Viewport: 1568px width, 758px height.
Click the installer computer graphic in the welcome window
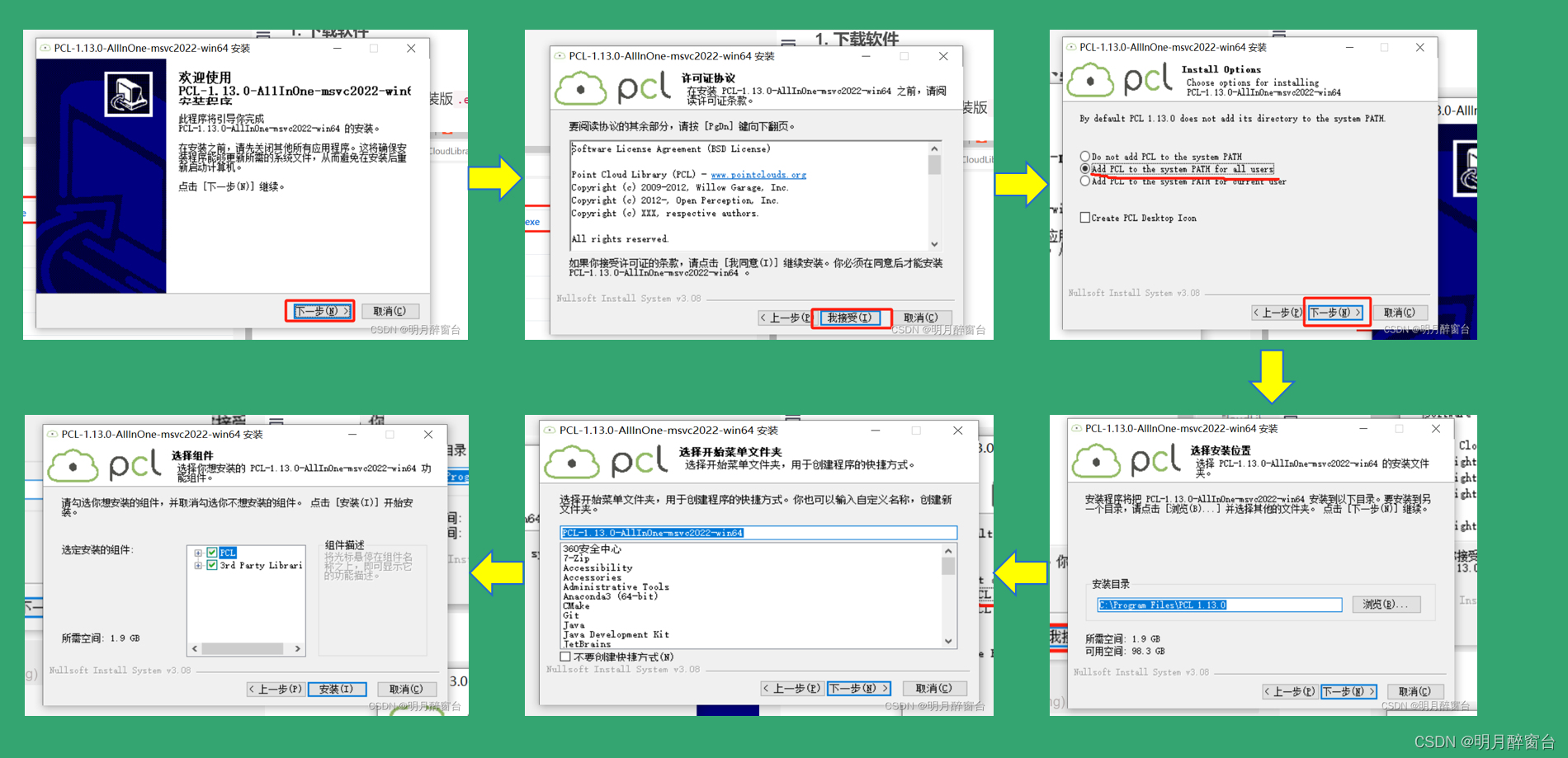click(x=129, y=94)
